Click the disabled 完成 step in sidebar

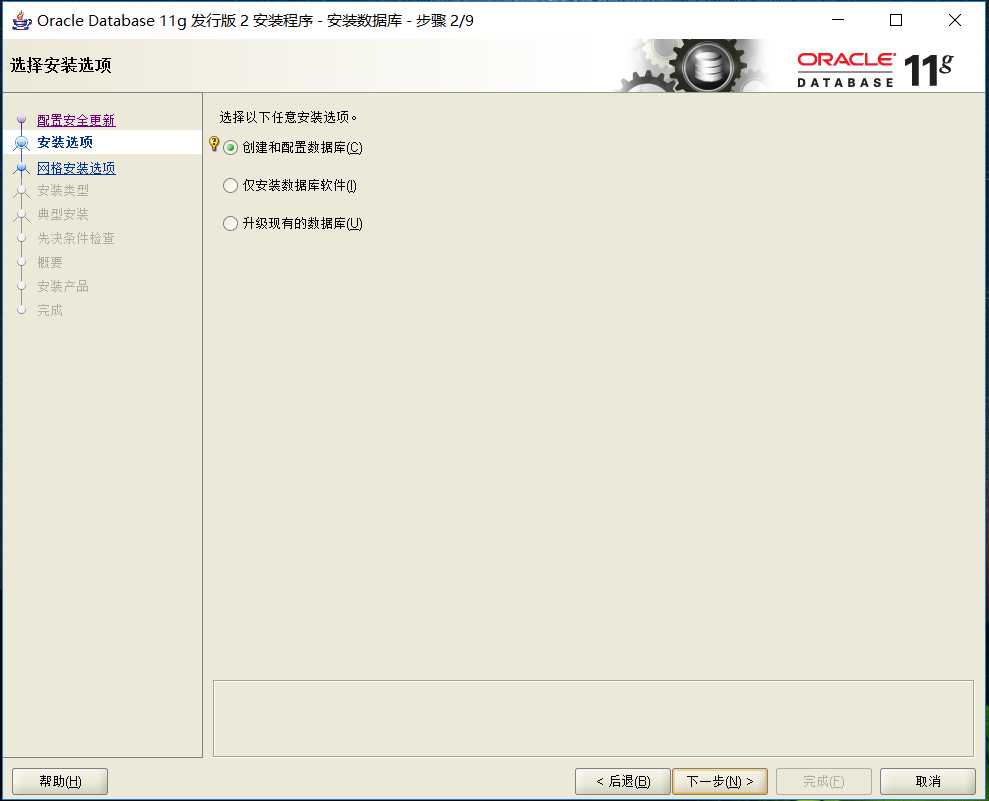pos(50,310)
